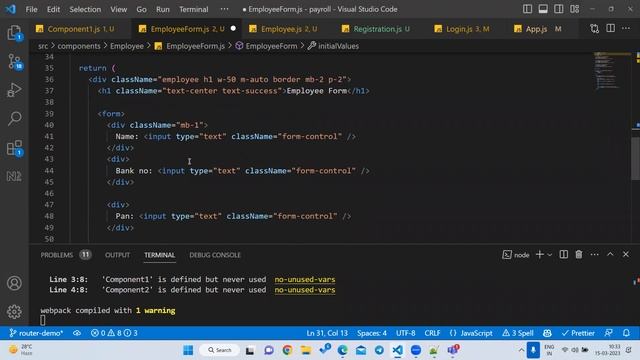This screenshot has height=360, width=640.
Task: Change encoding via UTF-8 status item
Action: click(405, 333)
